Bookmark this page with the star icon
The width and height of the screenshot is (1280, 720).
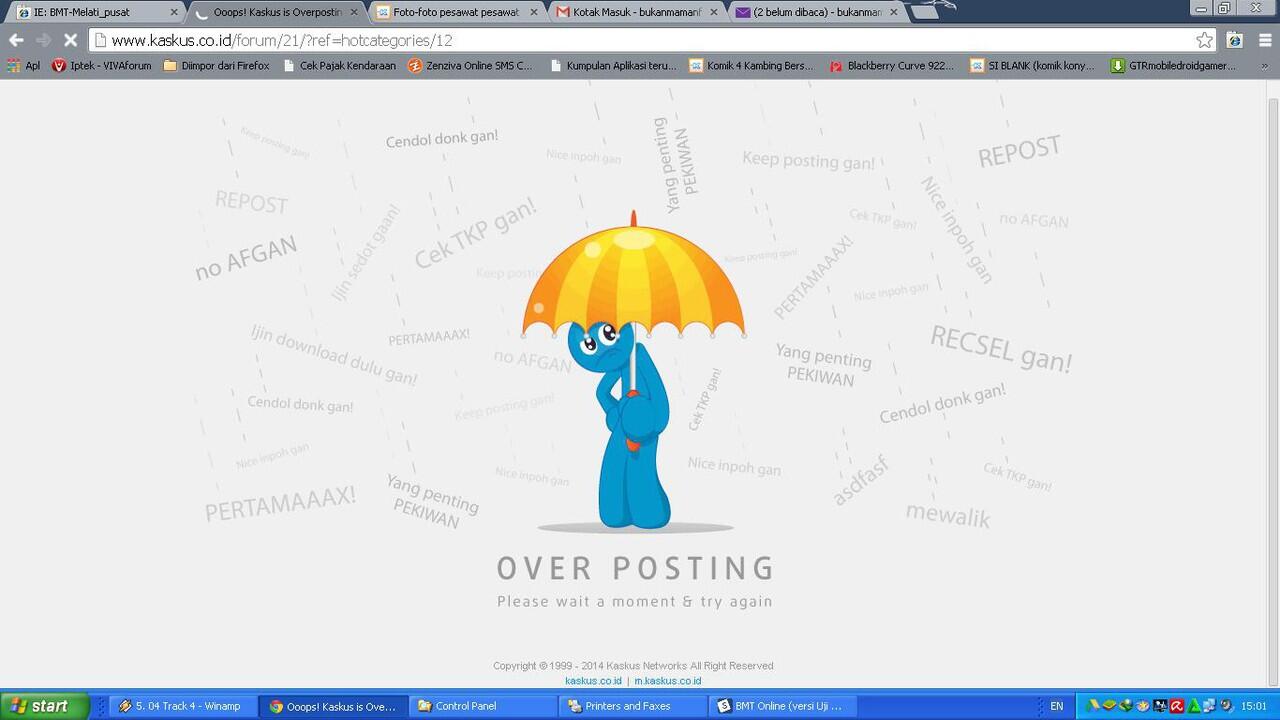click(x=1204, y=40)
